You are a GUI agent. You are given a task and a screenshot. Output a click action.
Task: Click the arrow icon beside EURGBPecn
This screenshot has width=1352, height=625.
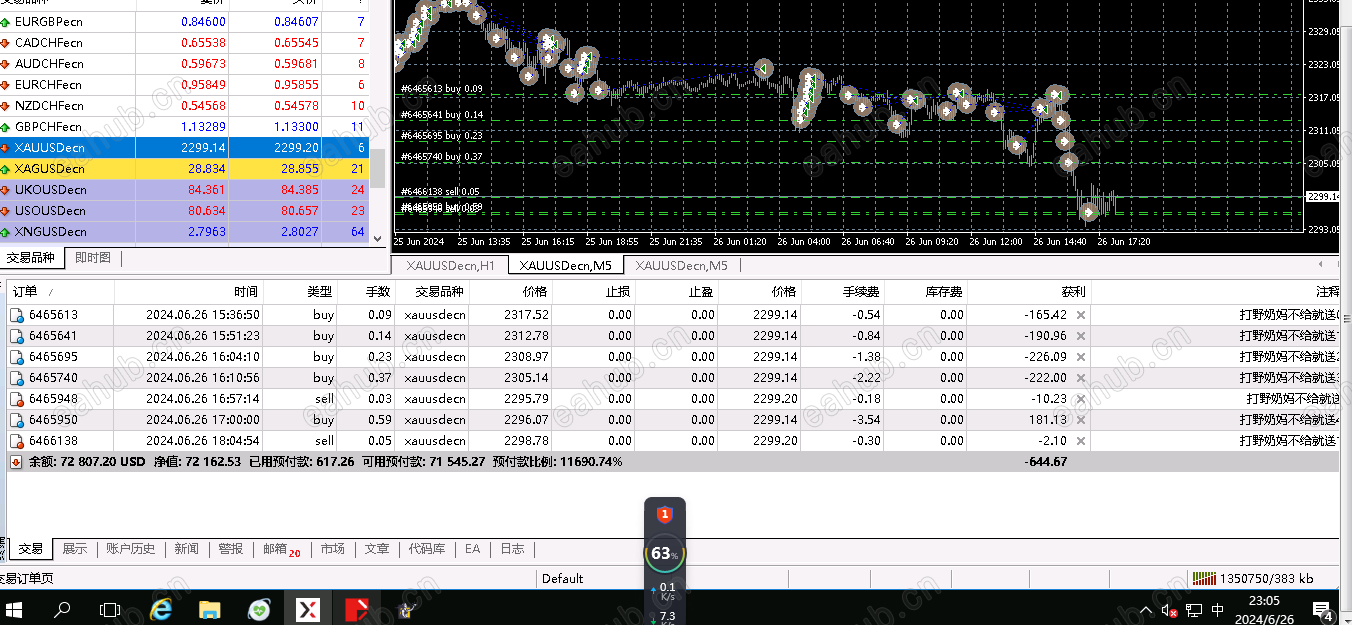6,21
